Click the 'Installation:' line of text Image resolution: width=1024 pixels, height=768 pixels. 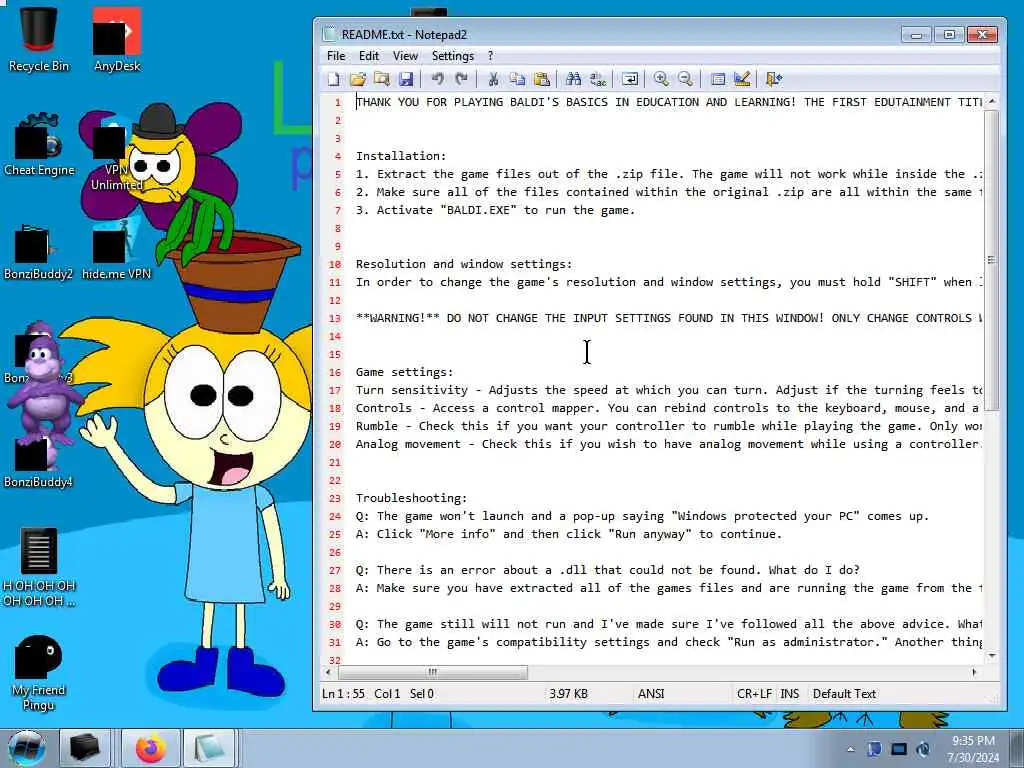[400, 156]
